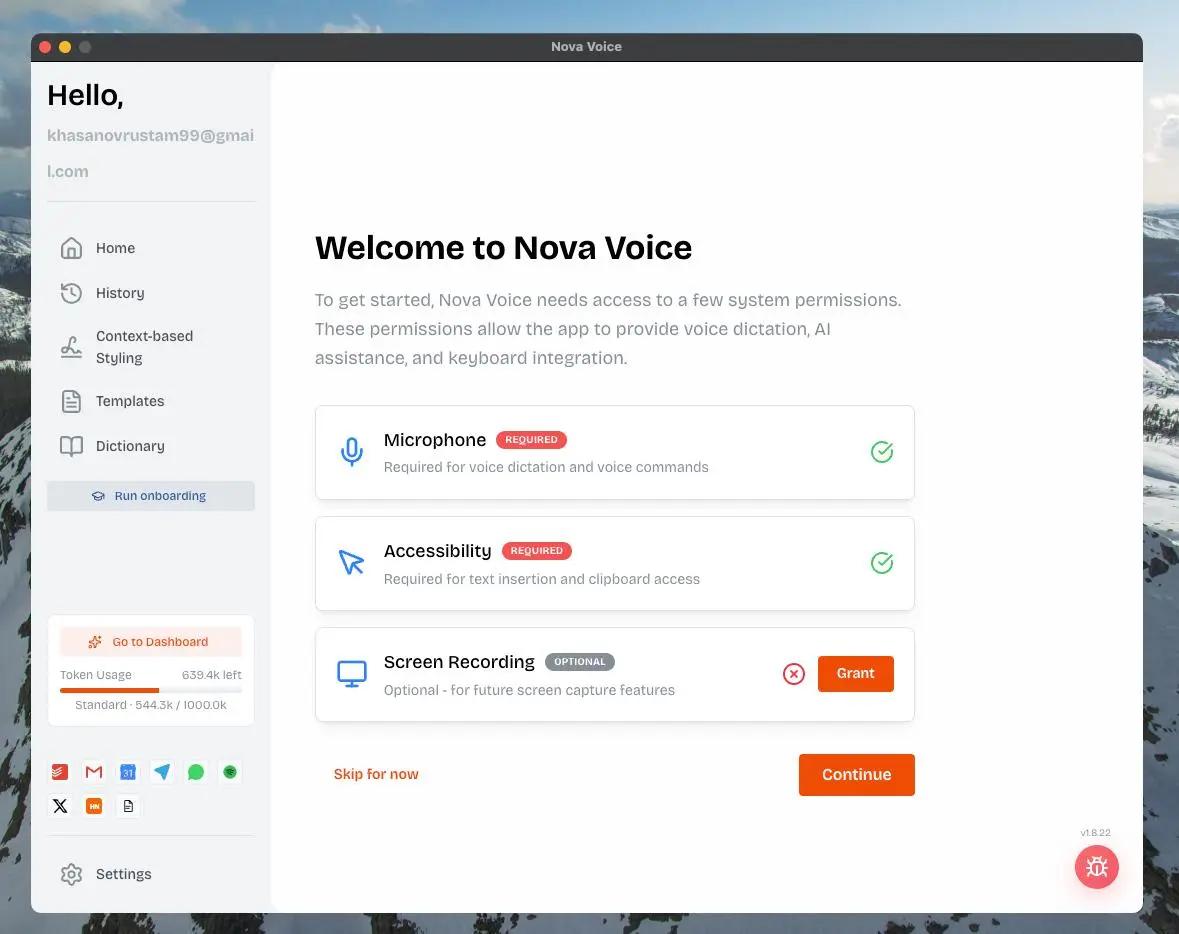Select the X (Twitter) icon
Screen dimensions: 1179x934
point(60,806)
